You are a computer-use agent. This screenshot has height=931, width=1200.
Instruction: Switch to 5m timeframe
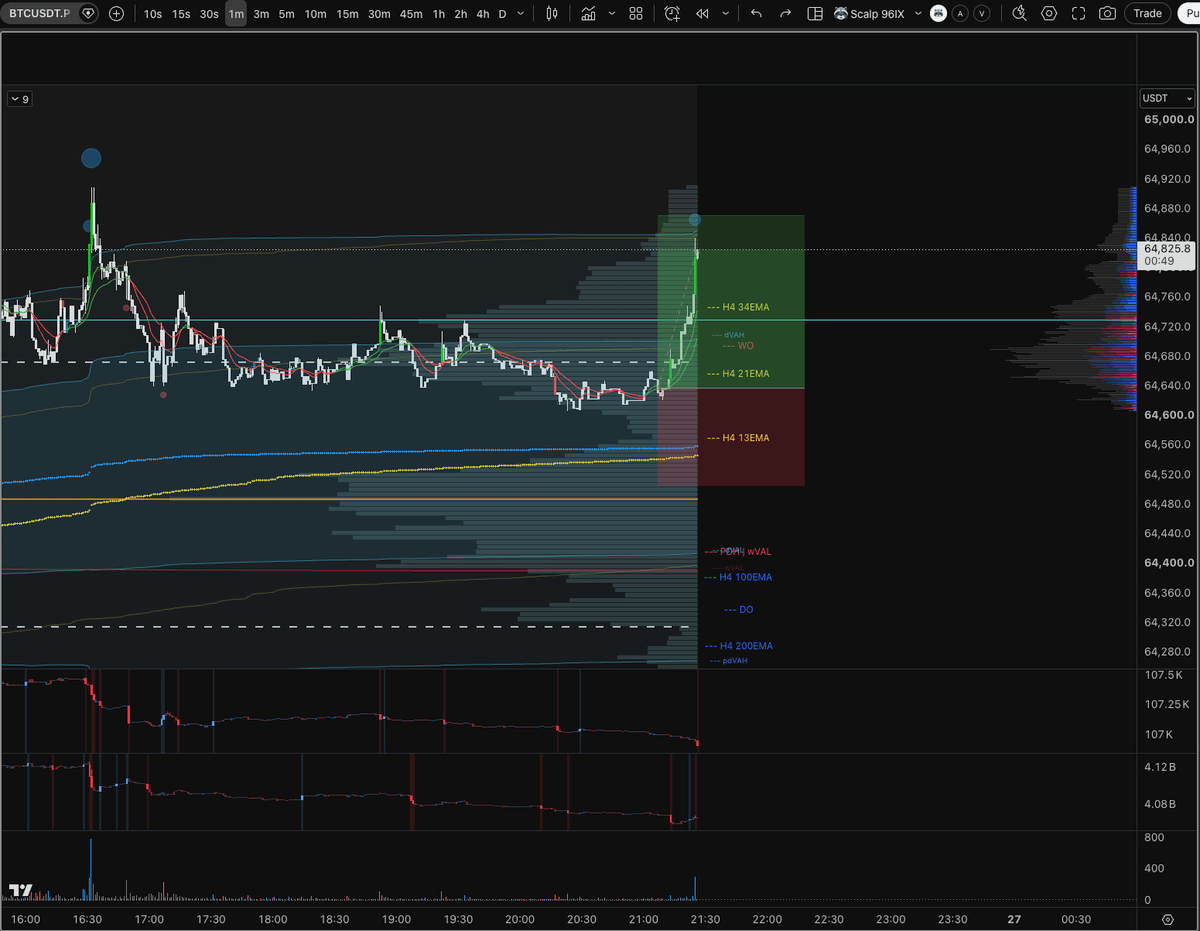tap(287, 14)
